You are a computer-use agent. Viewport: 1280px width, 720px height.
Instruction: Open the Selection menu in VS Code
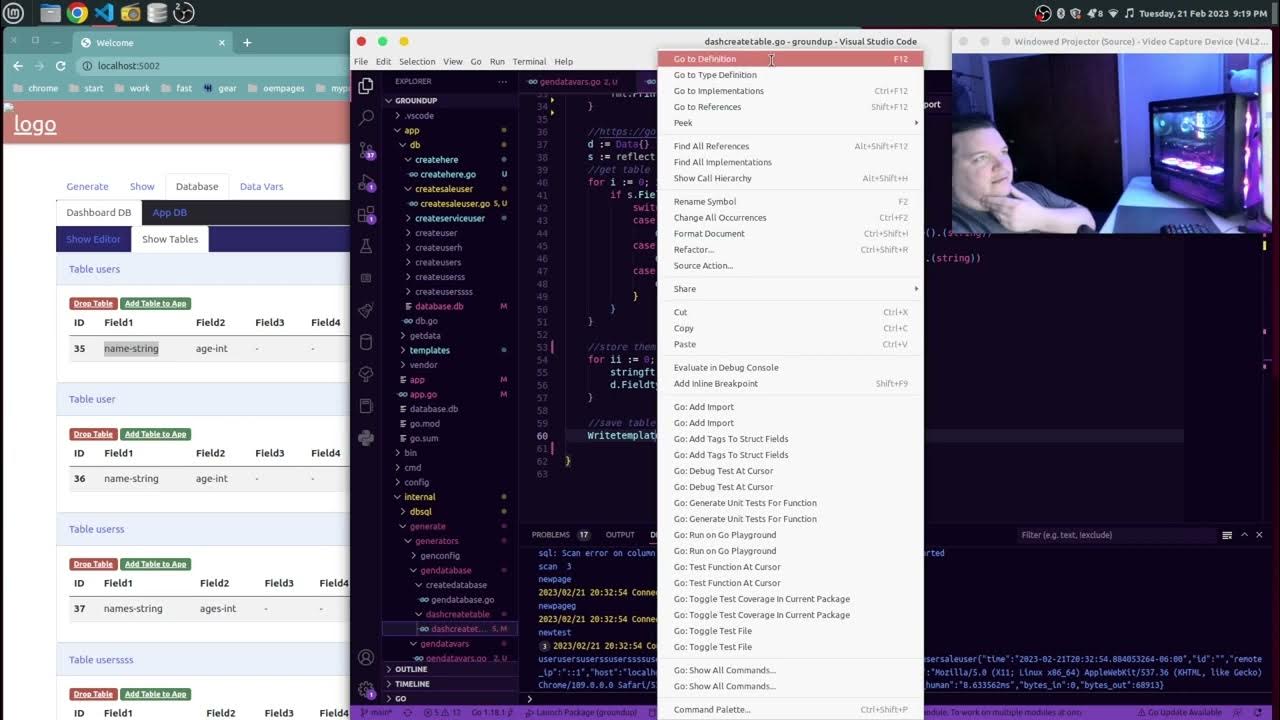[x=417, y=62]
